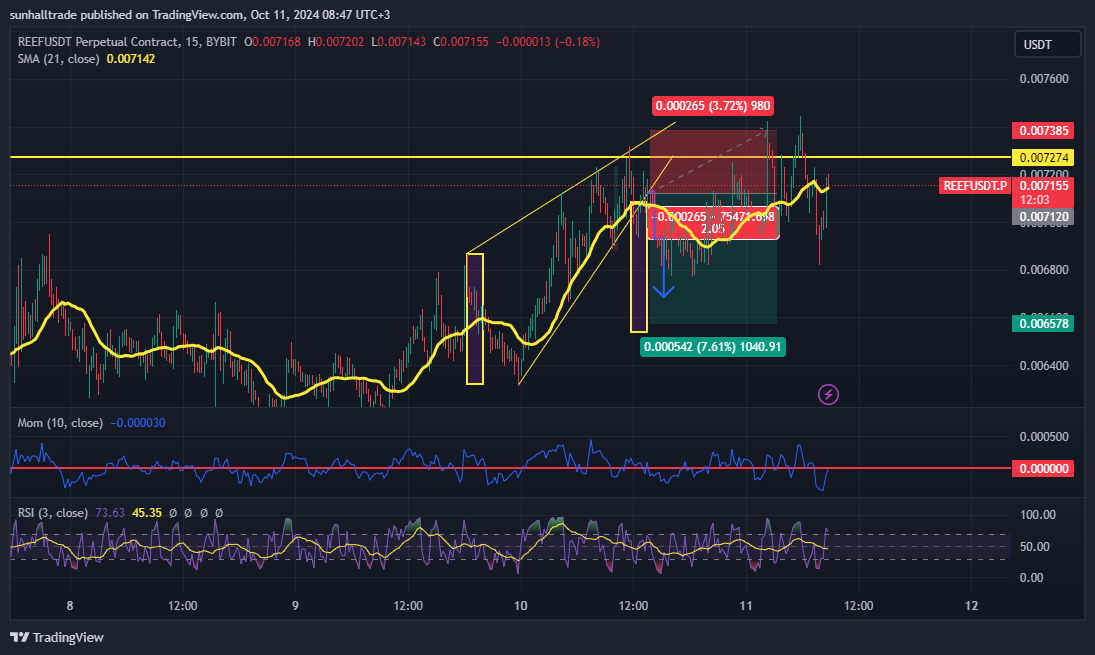The width and height of the screenshot is (1095, 655).
Task: Click the high price H0.007202 in header
Action: coord(335,42)
